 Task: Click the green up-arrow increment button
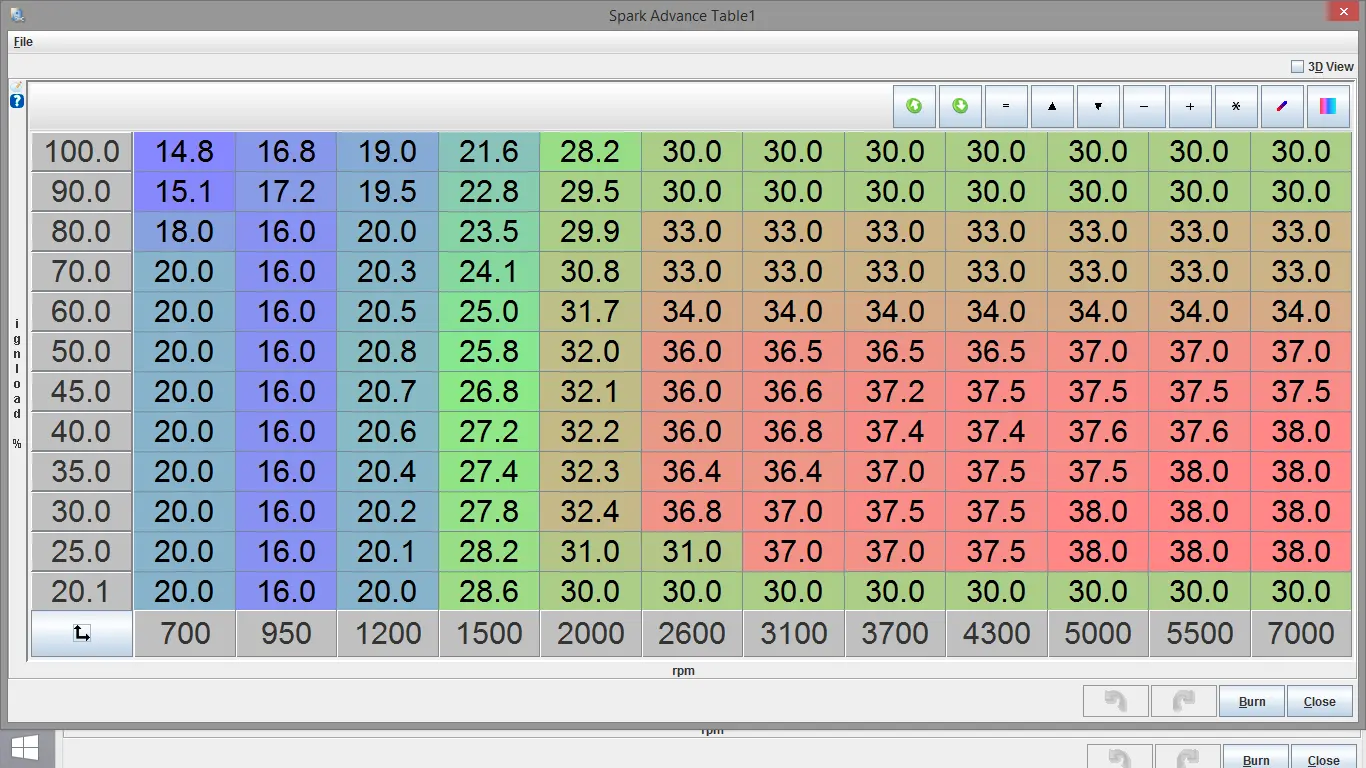(x=914, y=106)
